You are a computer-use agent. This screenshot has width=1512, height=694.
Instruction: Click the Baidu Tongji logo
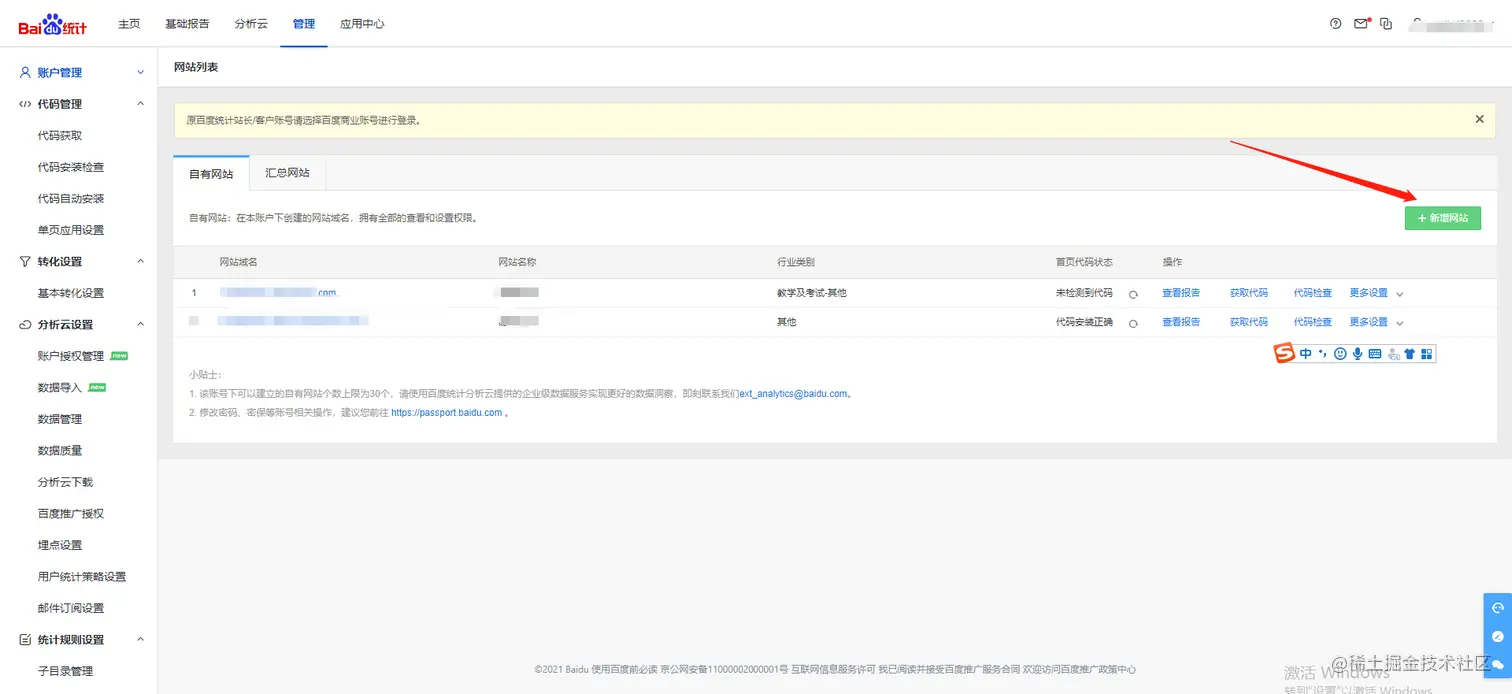click(x=52, y=24)
